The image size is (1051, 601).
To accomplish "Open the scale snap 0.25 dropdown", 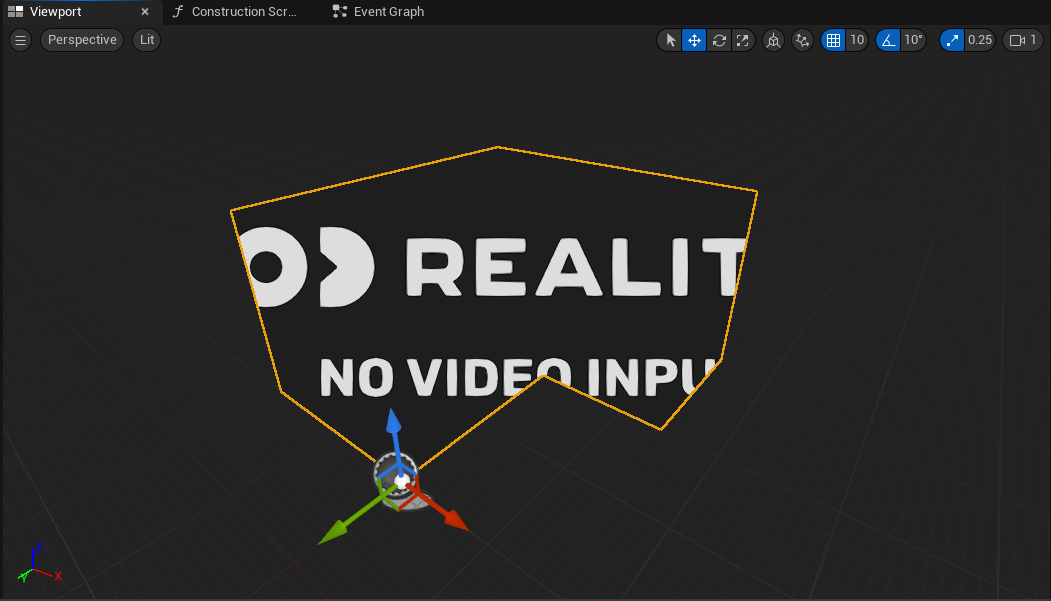I will (x=980, y=40).
